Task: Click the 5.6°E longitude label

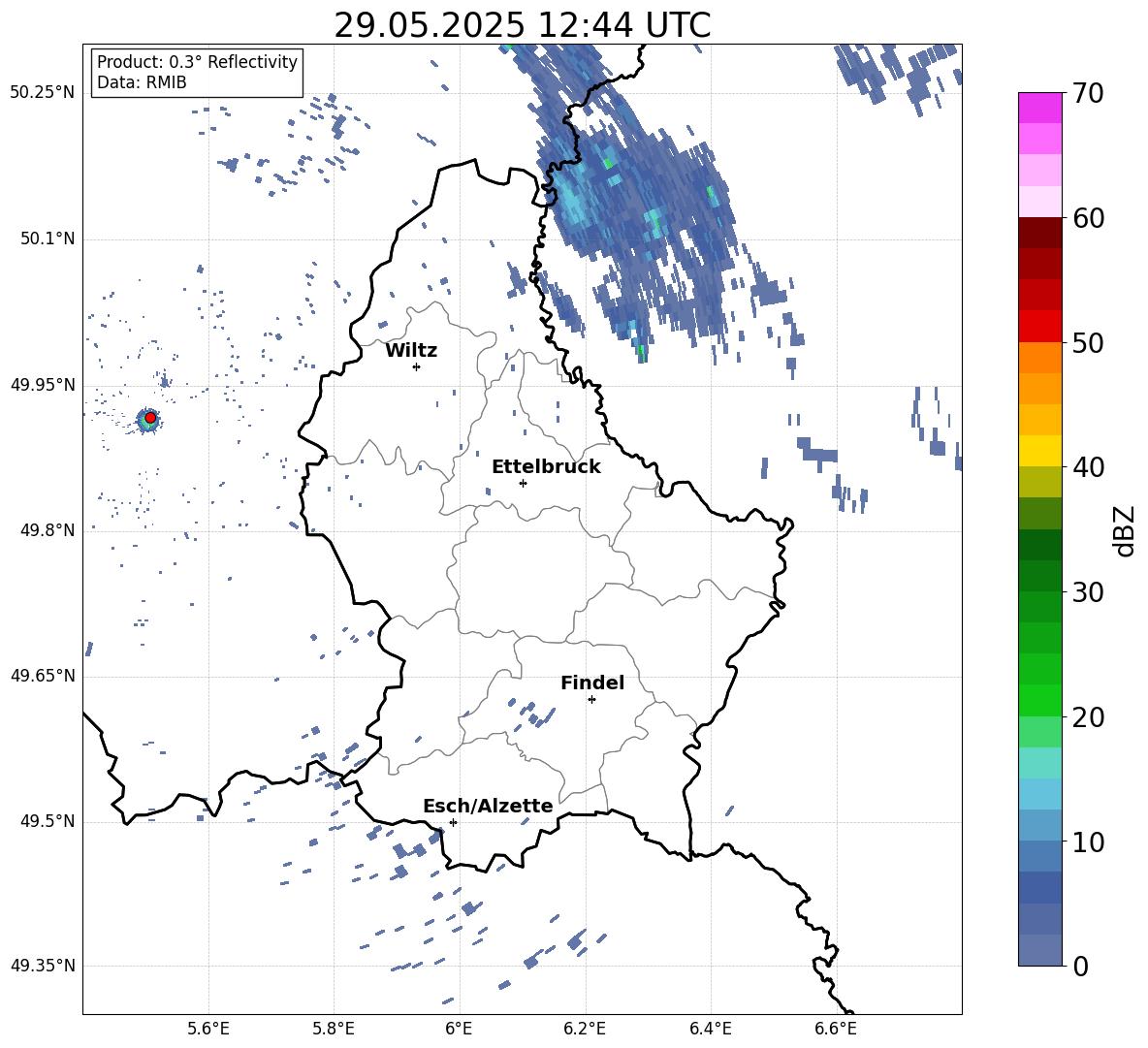Action: 208,1029
